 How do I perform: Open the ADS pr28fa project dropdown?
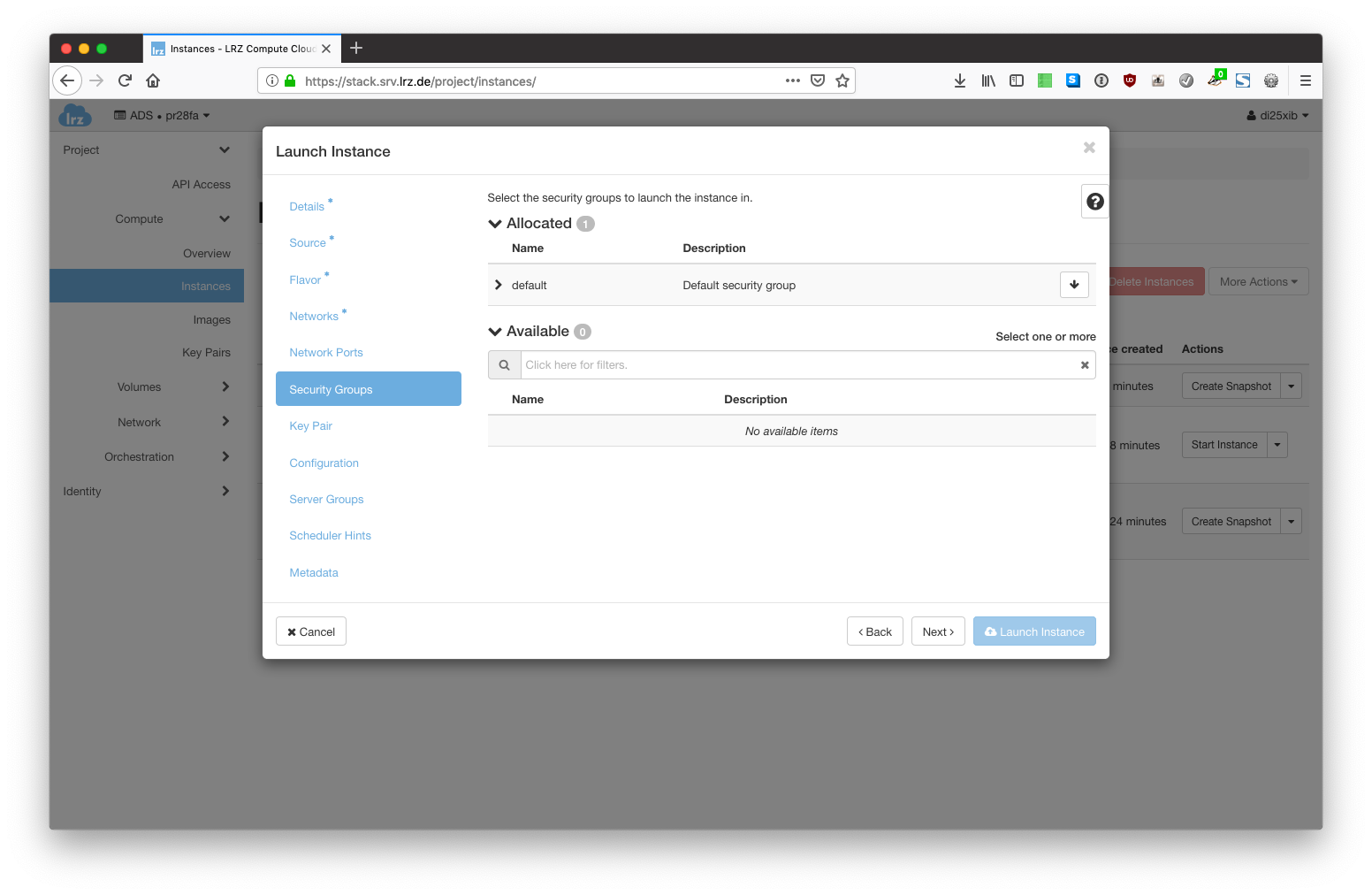coord(163,116)
